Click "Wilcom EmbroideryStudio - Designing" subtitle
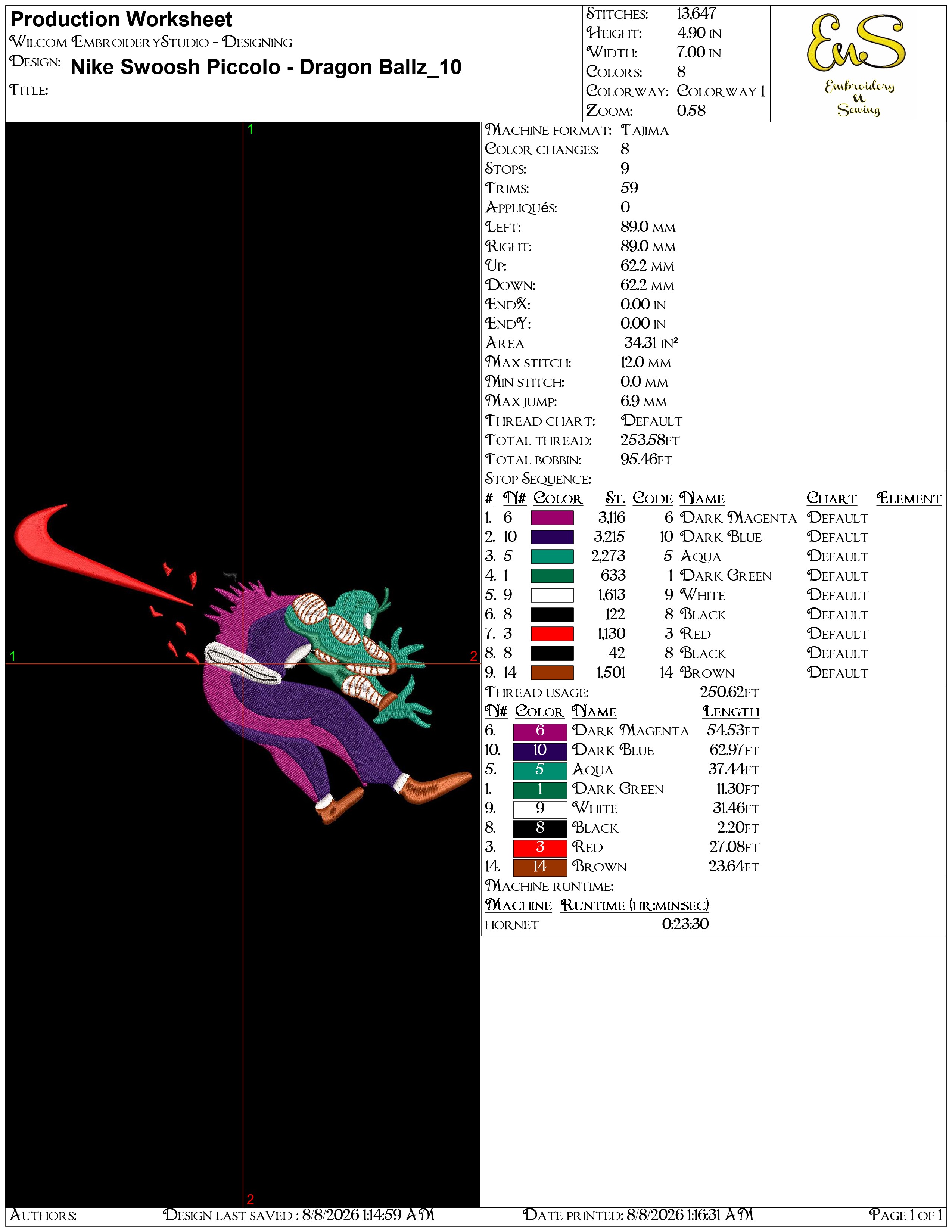952x1232 pixels. pos(151,42)
